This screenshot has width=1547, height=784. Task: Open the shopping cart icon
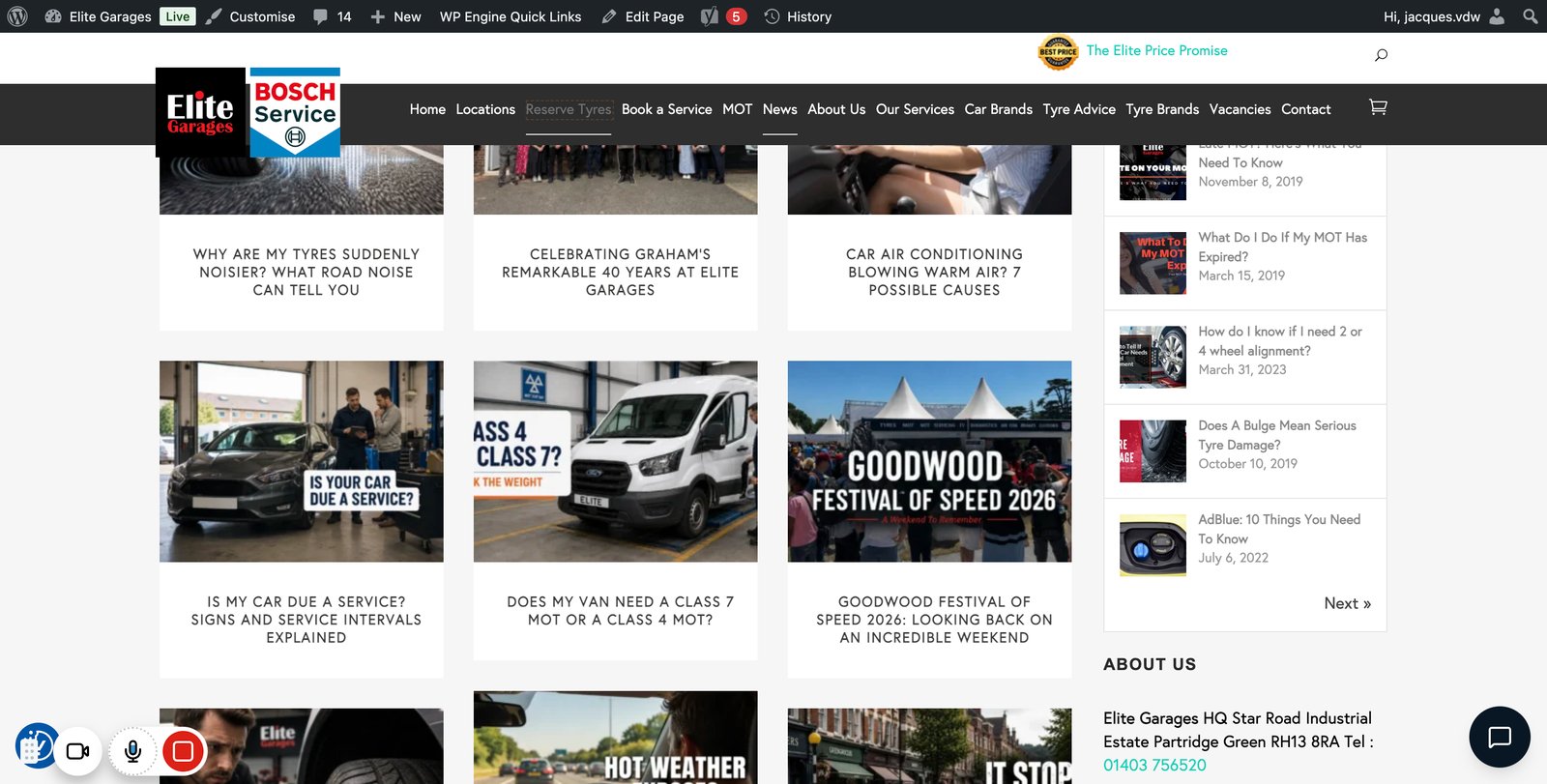tap(1378, 107)
